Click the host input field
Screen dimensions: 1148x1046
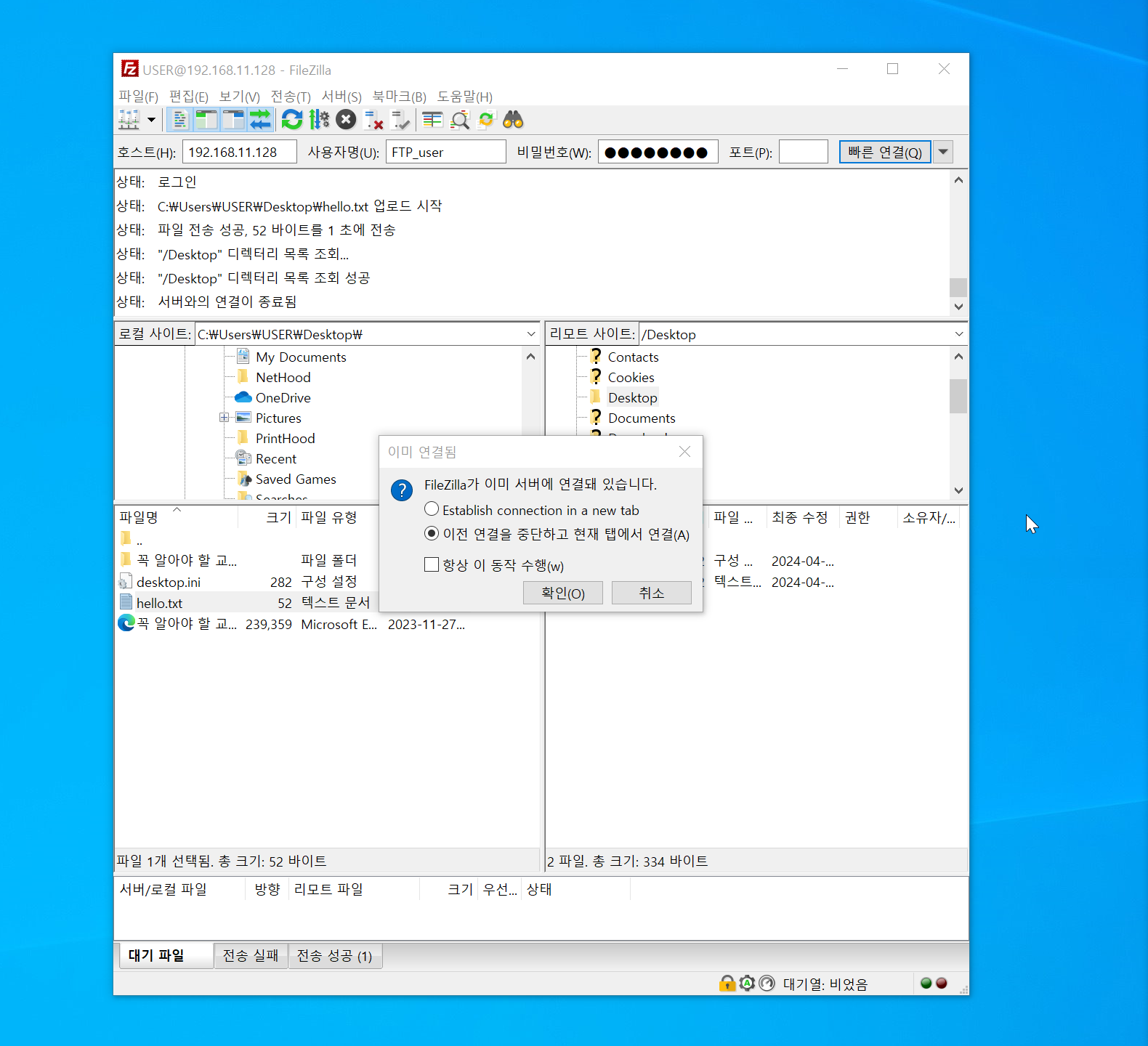239,152
